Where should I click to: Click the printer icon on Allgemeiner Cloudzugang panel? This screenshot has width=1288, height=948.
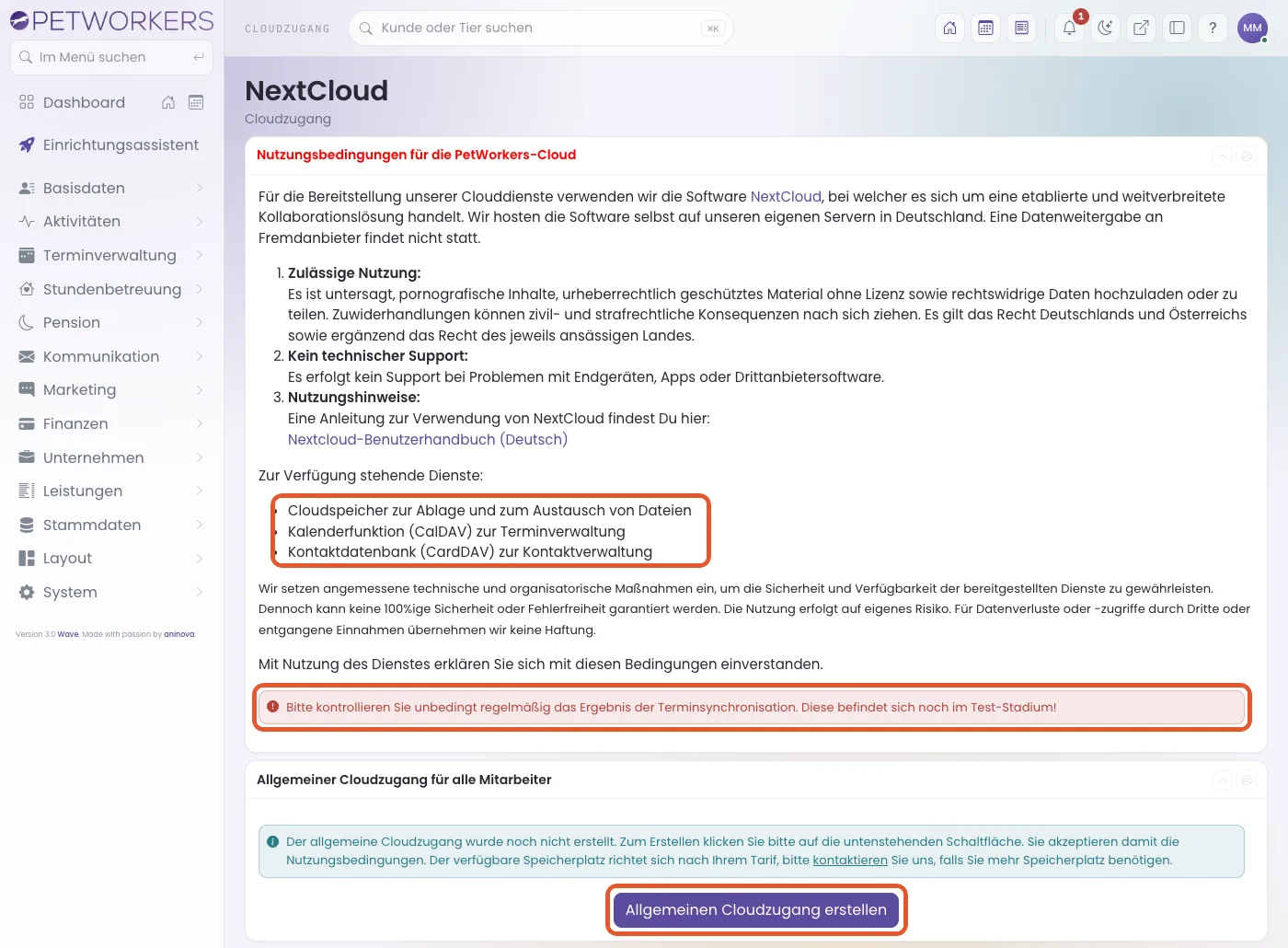point(1247,780)
